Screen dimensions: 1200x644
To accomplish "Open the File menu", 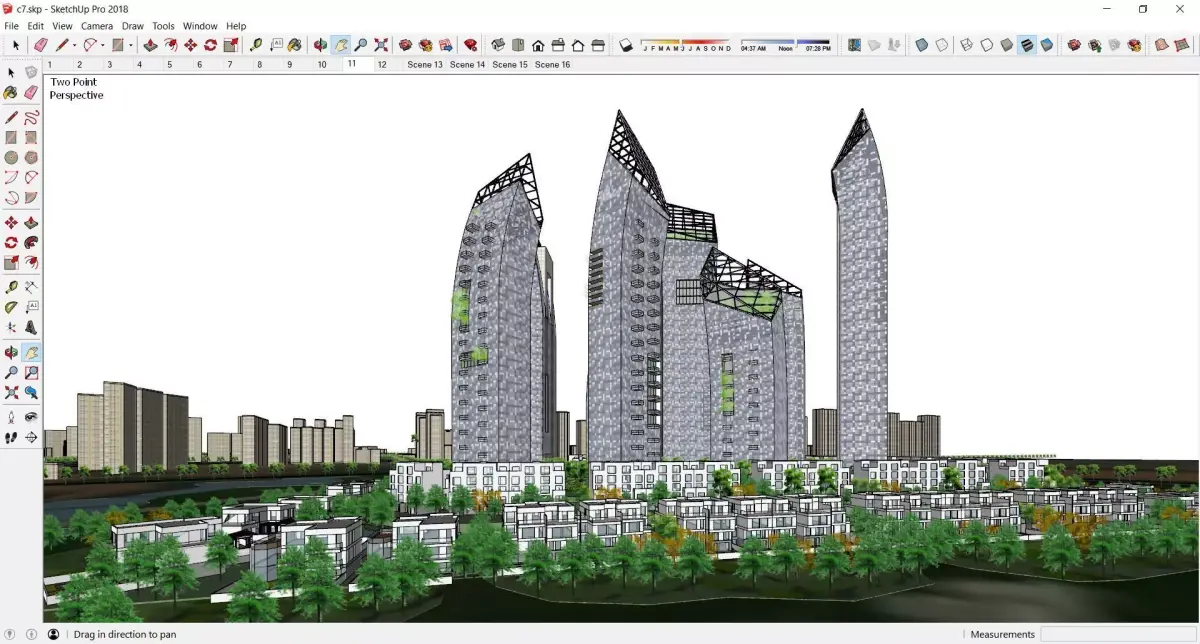I will pyautogui.click(x=12, y=26).
